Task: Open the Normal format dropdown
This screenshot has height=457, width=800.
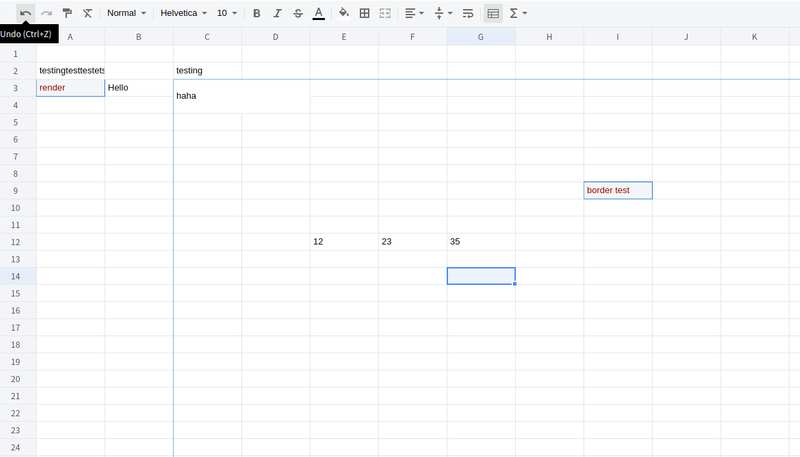Action: click(x=127, y=13)
